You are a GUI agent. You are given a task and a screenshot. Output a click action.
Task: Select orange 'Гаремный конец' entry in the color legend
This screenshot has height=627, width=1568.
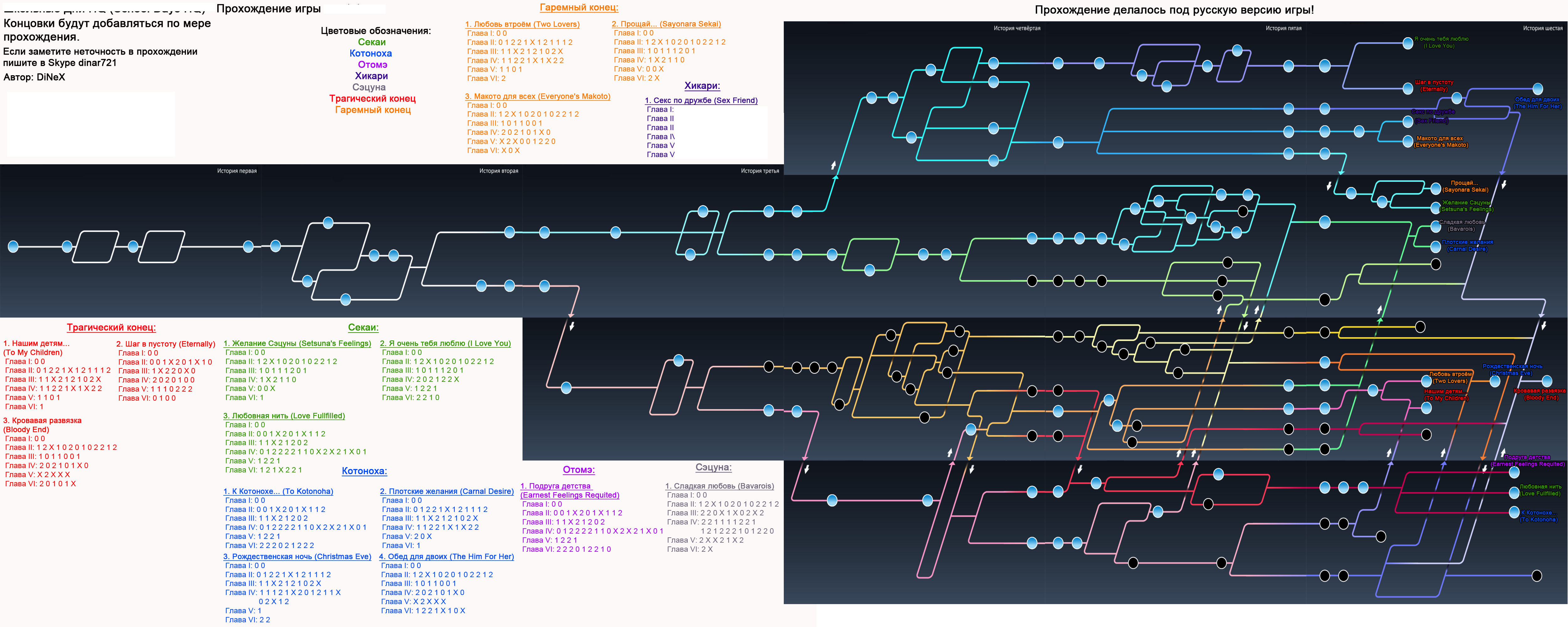[373, 110]
